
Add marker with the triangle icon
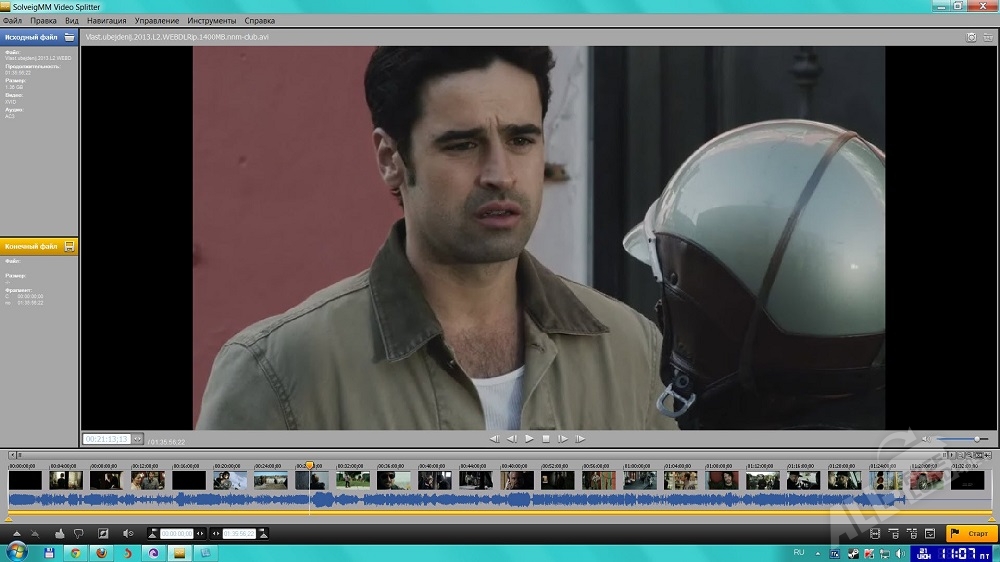coord(16,533)
